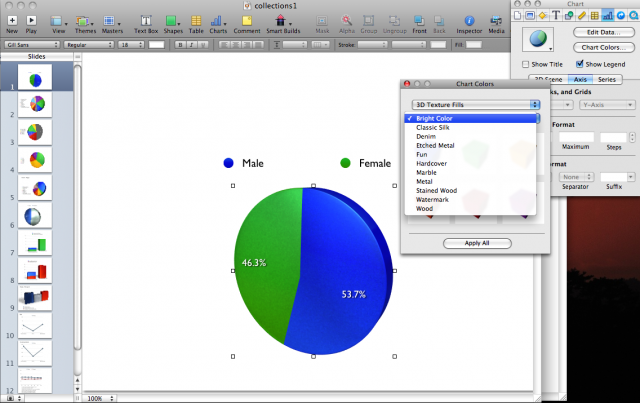This screenshot has height=403, width=640.
Task: Toggle Underline in format bar
Action: 203,45
